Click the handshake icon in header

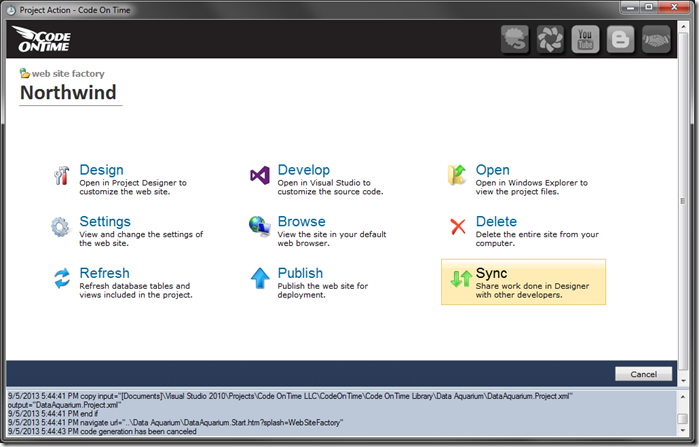click(x=656, y=39)
